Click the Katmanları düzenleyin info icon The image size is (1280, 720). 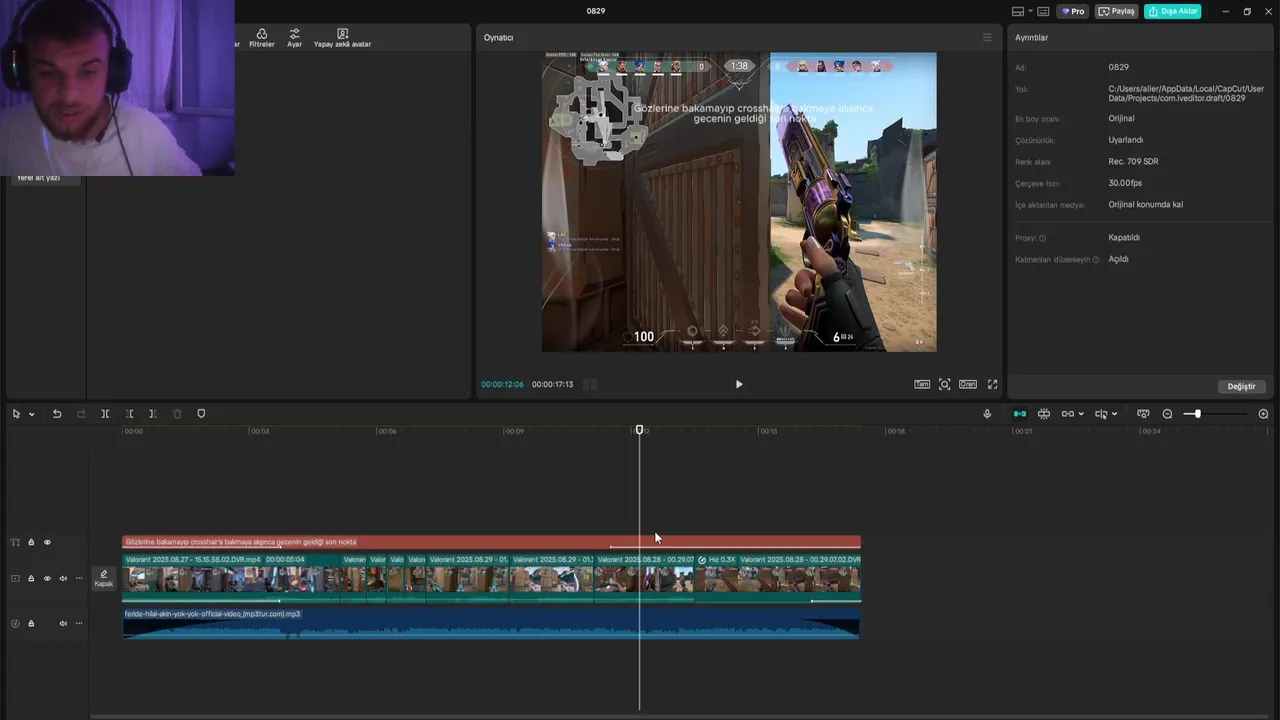(x=1096, y=259)
